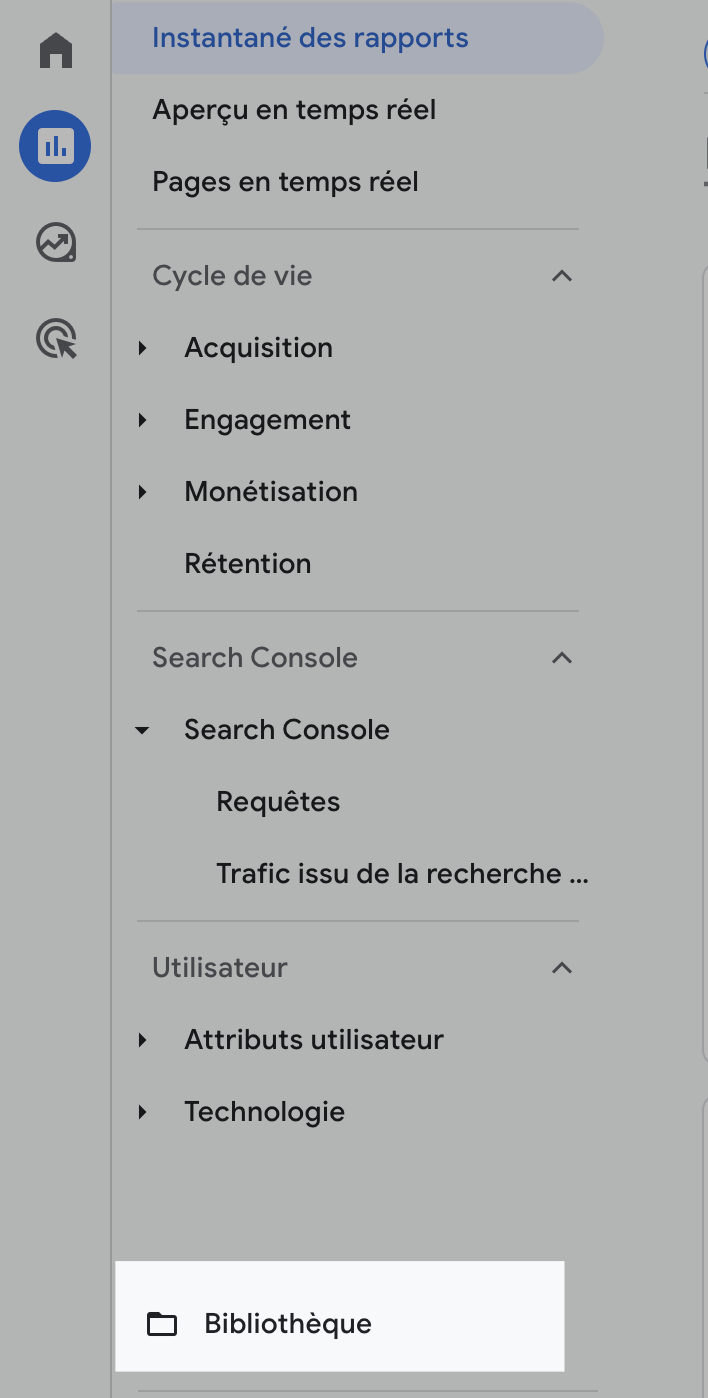Open the Advertising cursor target icon

[56, 339]
